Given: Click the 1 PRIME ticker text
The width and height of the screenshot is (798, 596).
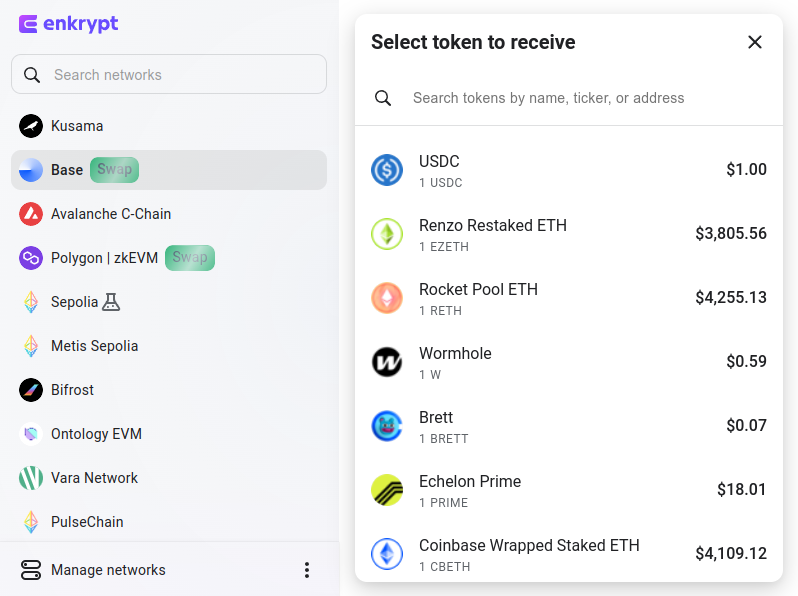Looking at the screenshot, I should coord(443,503).
